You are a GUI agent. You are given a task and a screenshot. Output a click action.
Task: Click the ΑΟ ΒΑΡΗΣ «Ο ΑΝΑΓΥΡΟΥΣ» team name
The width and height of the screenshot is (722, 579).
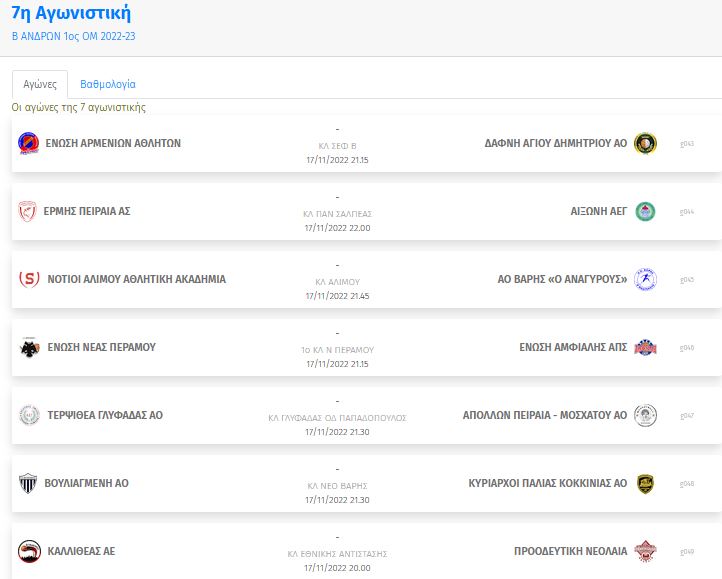click(562, 279)
